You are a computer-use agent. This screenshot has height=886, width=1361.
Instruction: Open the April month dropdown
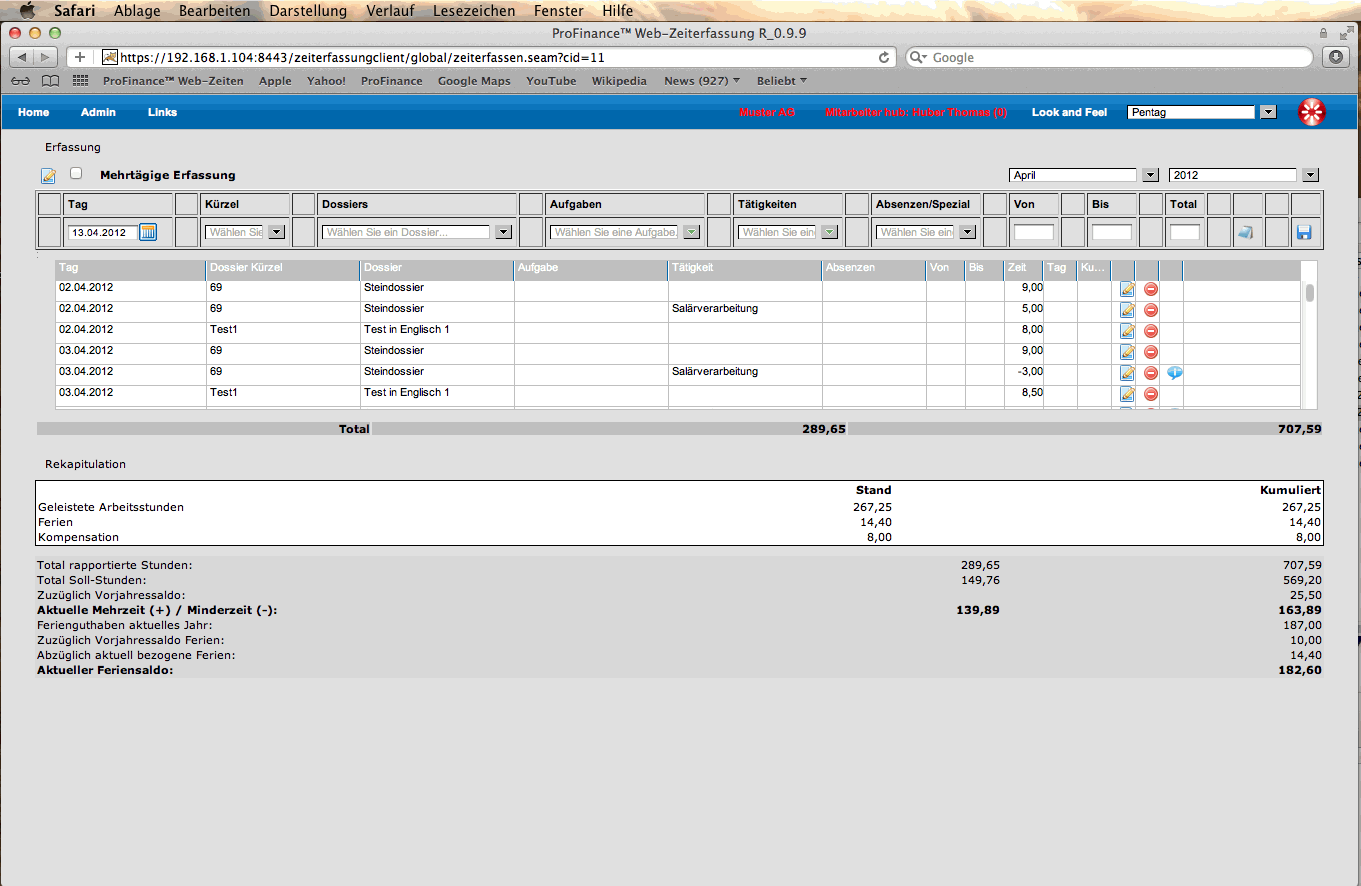coord(1150,175)
